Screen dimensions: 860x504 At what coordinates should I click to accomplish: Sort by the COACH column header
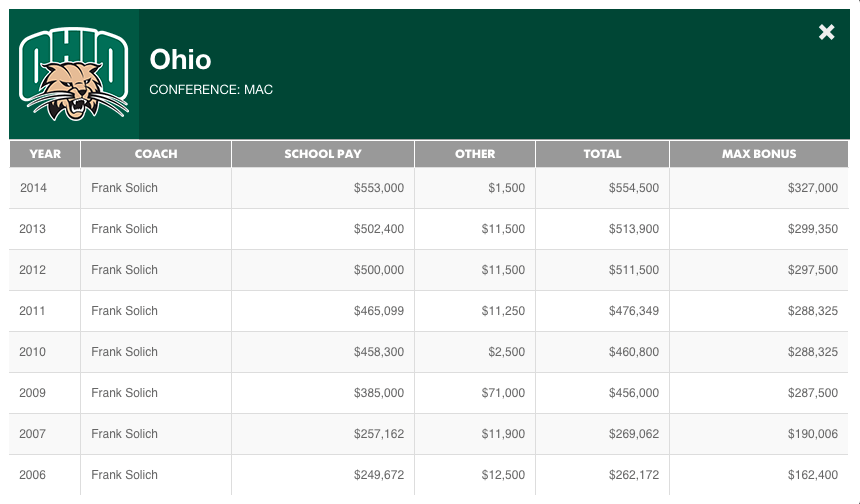pyautogui.click(x=156, y=154)
